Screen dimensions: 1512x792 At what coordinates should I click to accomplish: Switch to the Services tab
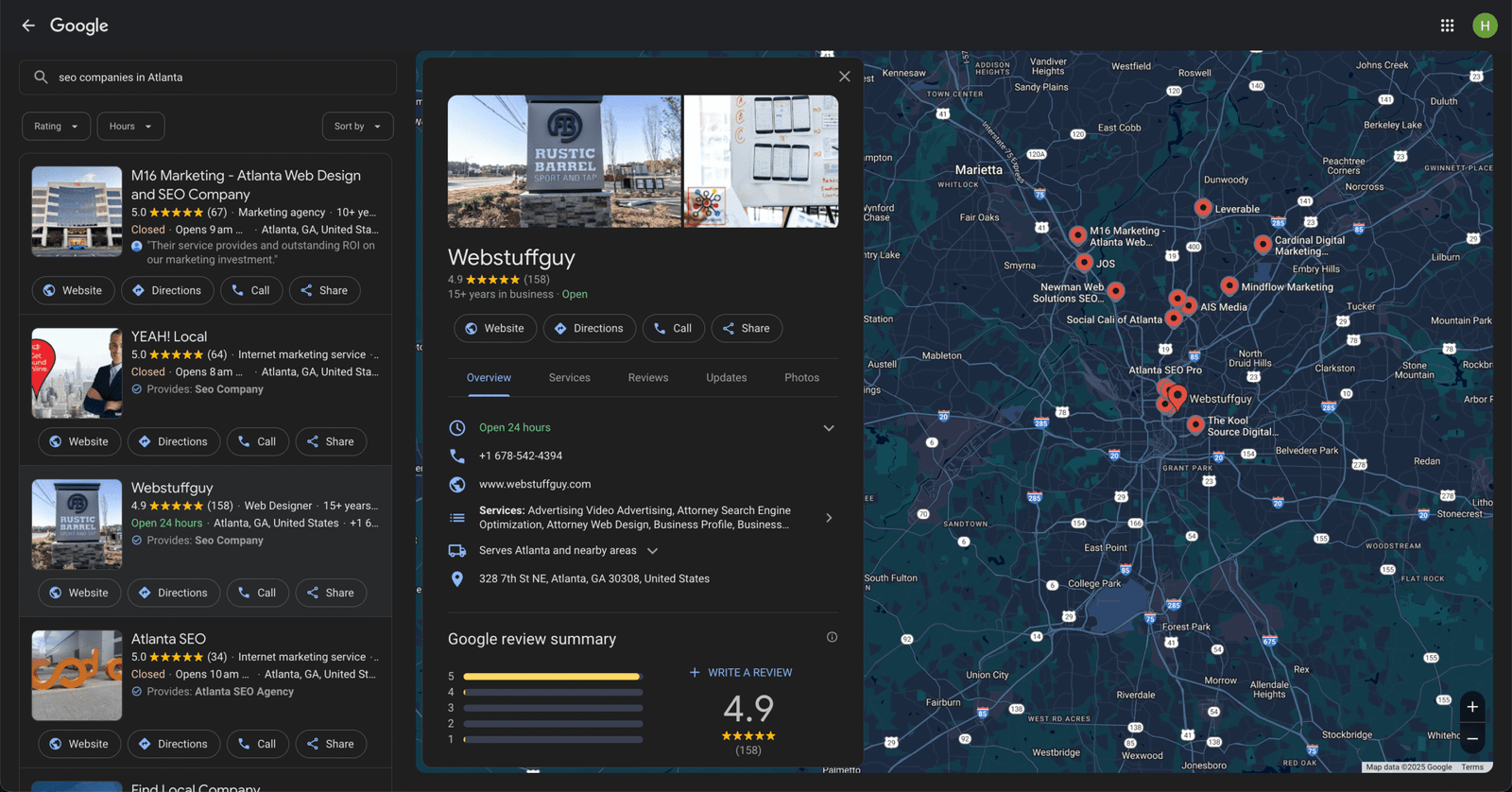[x=570, y=378]
